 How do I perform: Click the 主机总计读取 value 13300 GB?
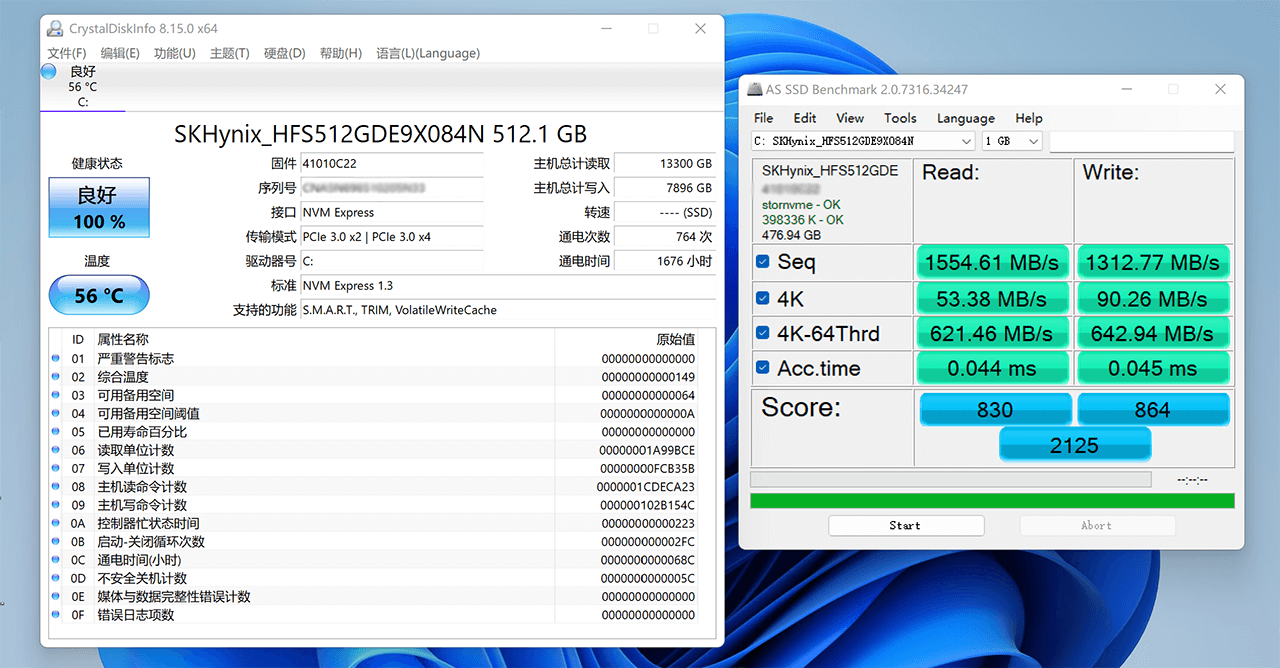coord(665,164)
